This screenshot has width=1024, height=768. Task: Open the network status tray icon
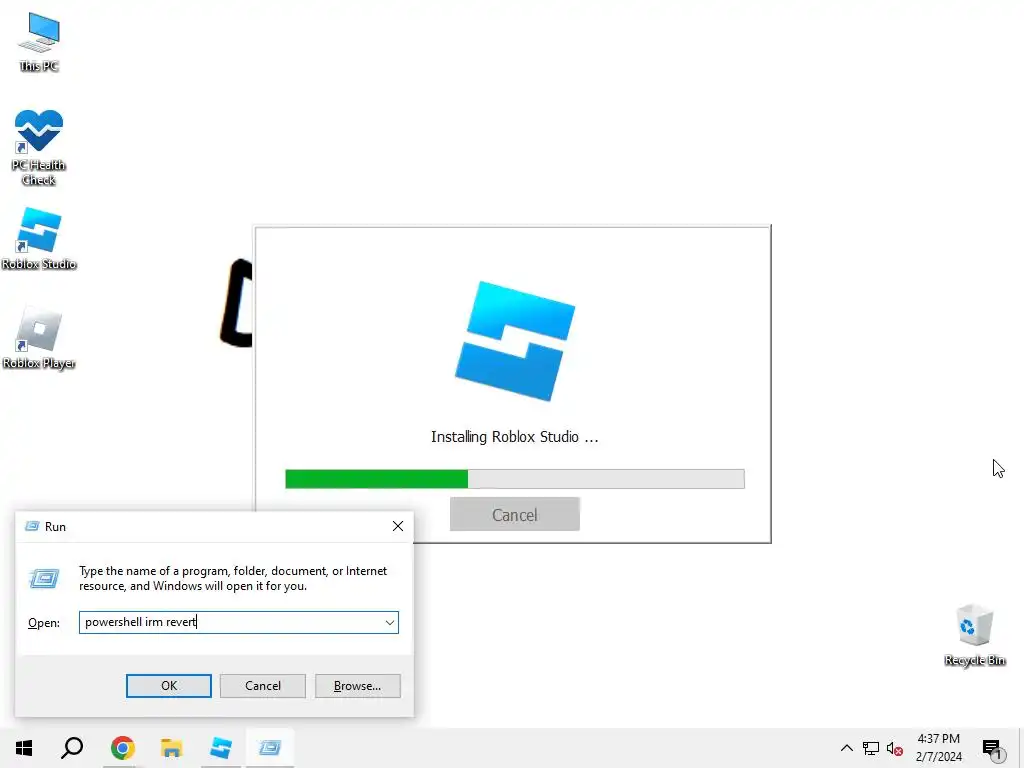point(871,748)
